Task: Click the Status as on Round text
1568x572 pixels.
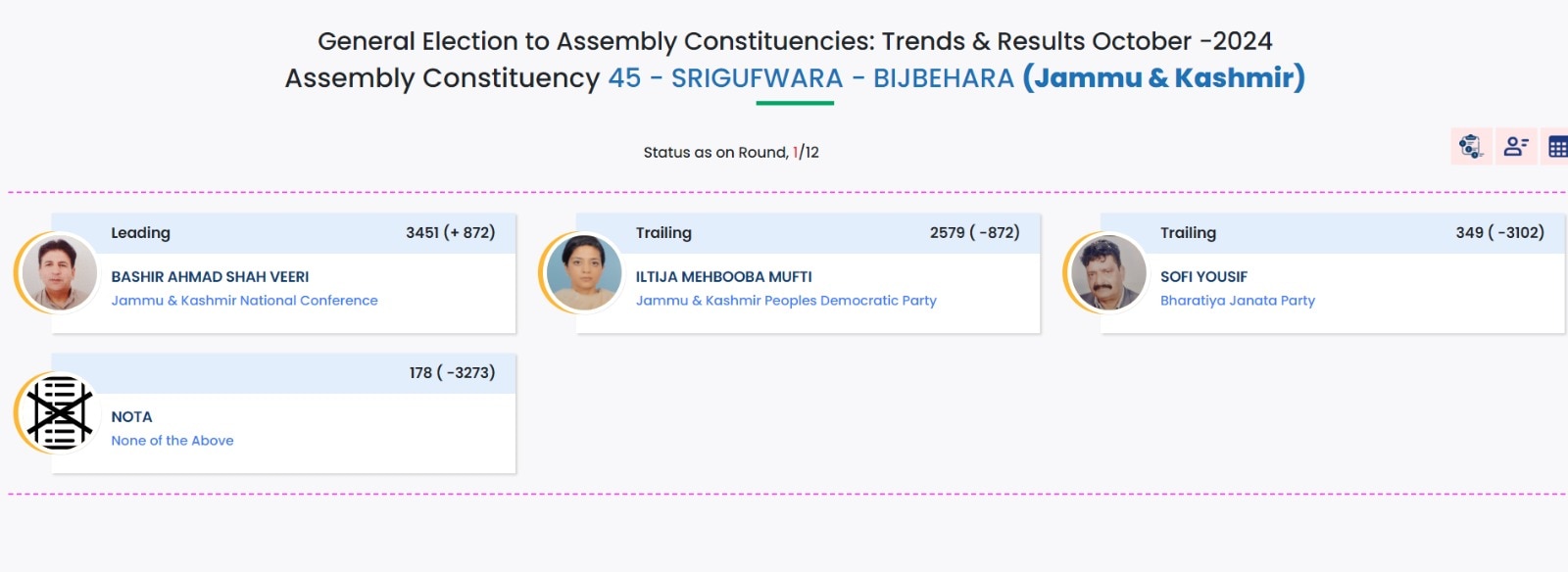Action: coord(730,153)
